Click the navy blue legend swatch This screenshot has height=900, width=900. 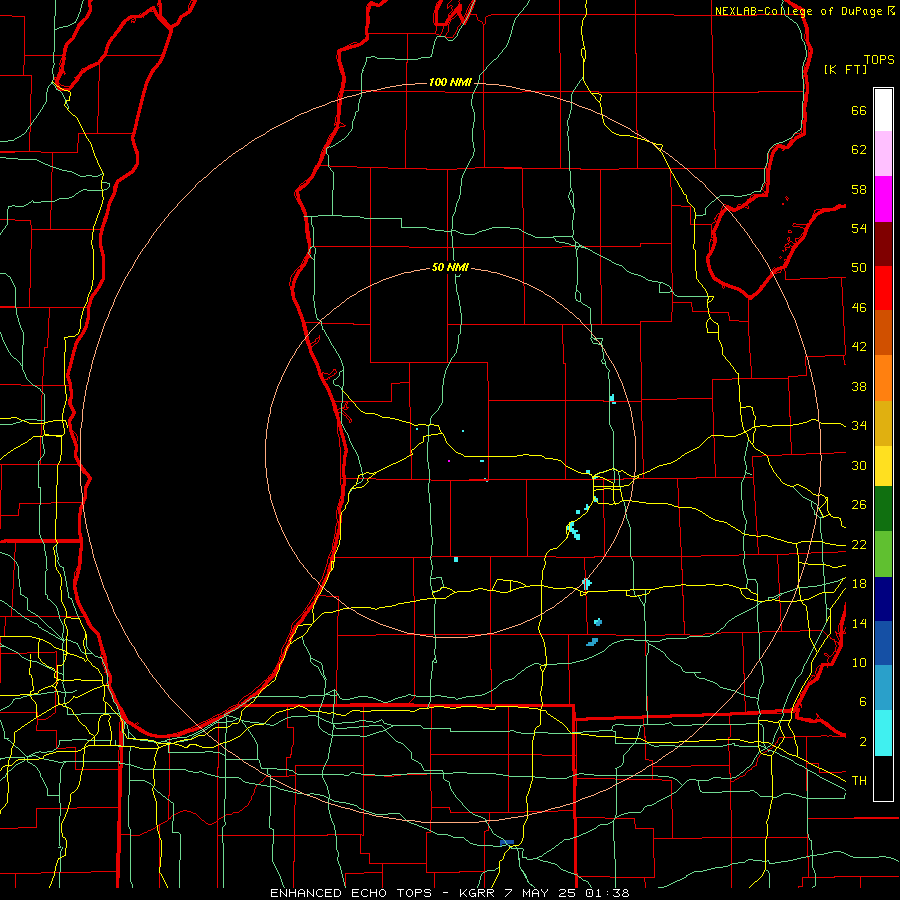click(883, 599)
